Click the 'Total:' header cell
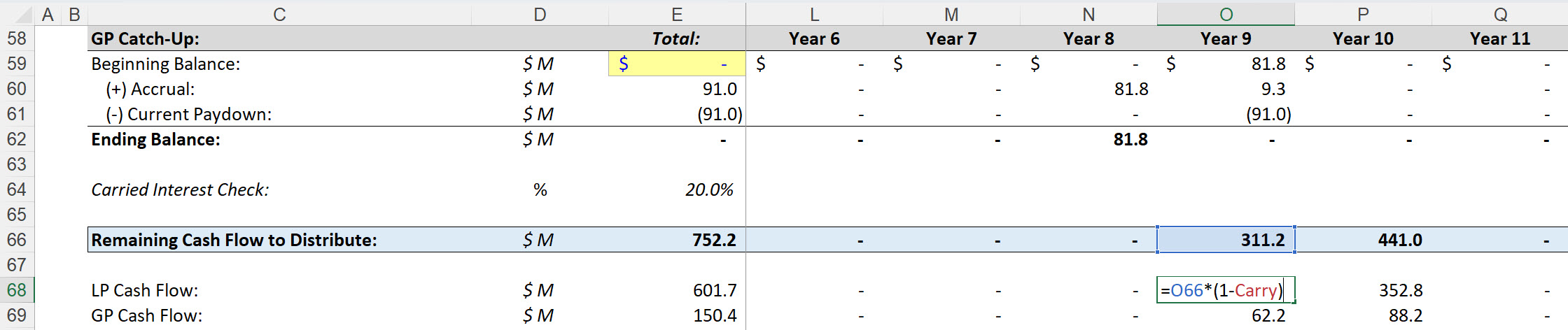This screenshot has width=1568, height=330. pyautogui.click(x=677, y=38)
